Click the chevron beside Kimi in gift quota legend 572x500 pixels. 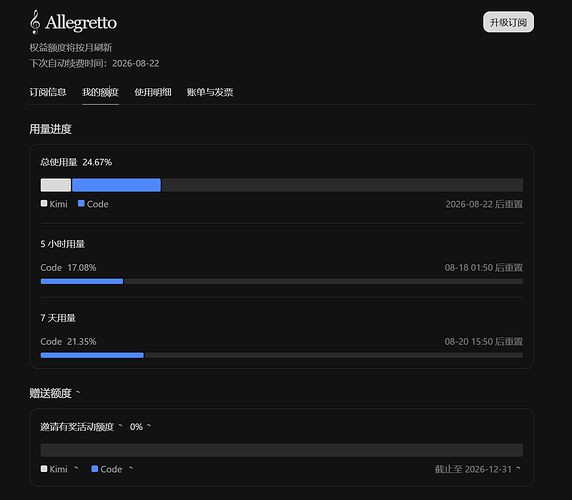click(76, 468)
